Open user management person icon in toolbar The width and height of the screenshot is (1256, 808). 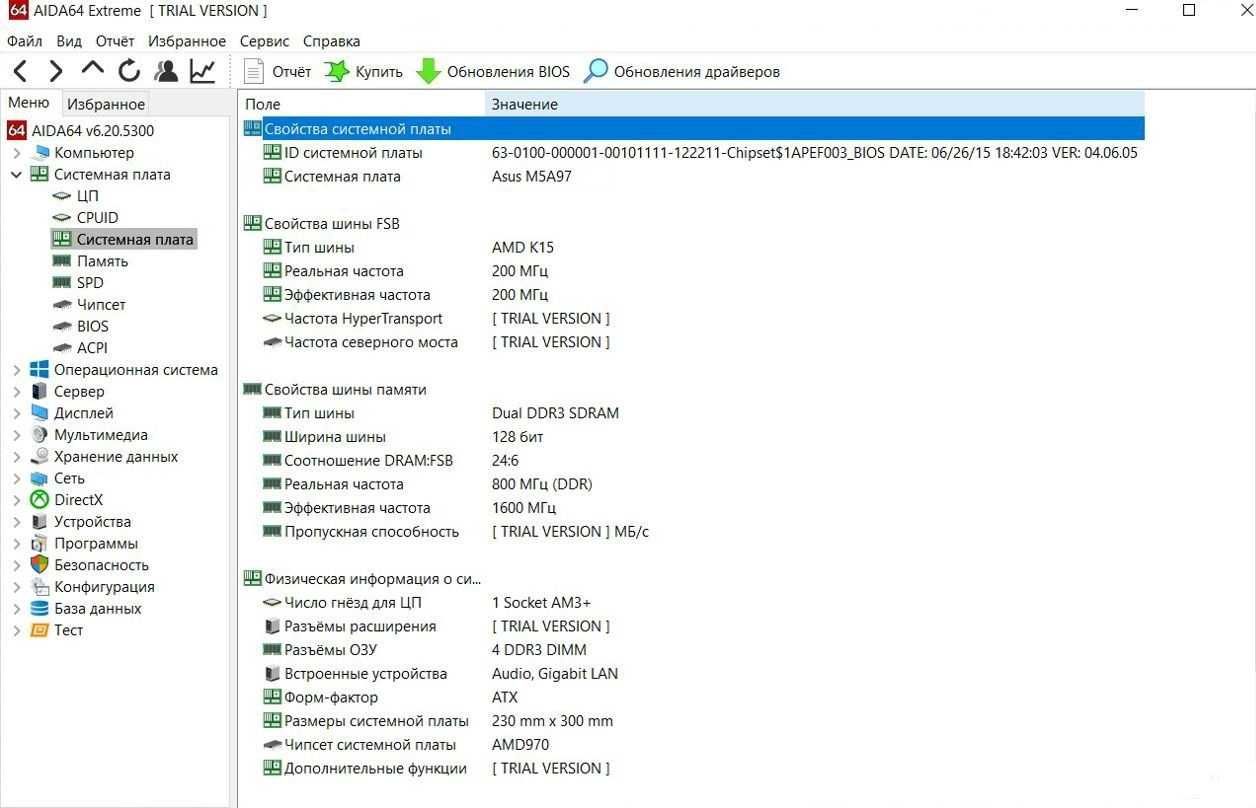pyautogui.click(x=166, y=71)
